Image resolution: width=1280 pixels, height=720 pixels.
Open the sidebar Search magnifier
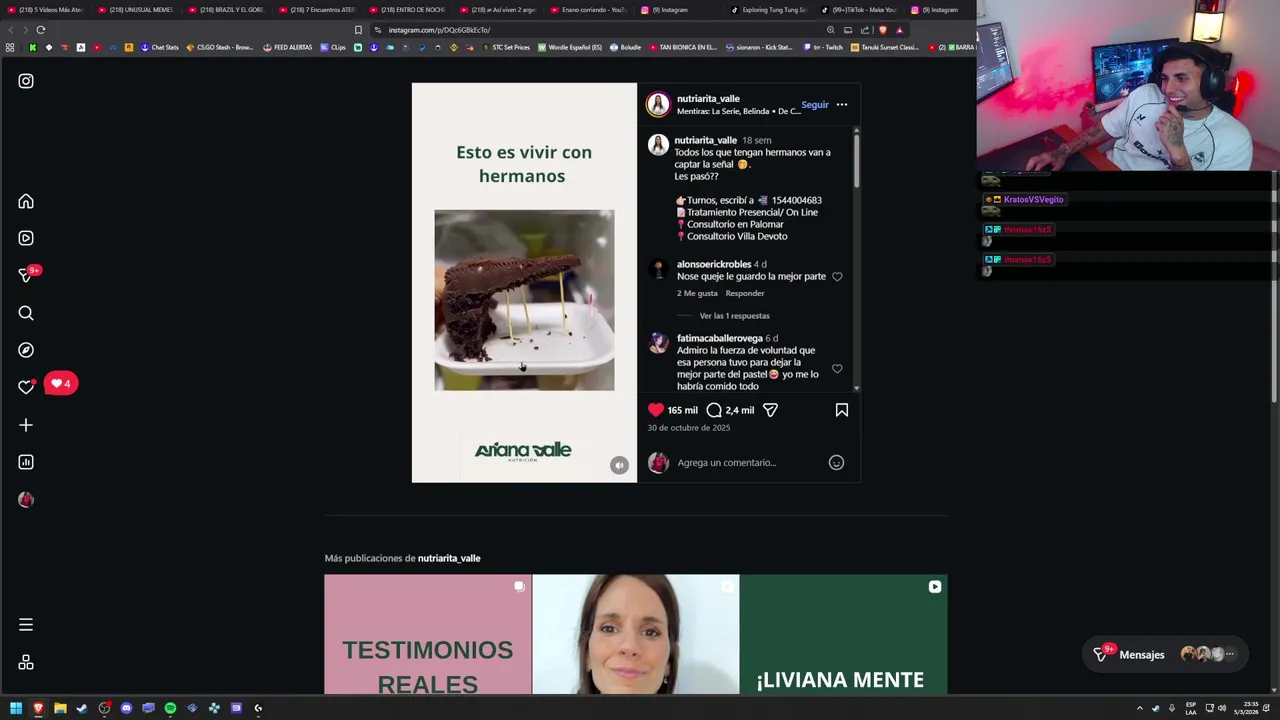26,313
